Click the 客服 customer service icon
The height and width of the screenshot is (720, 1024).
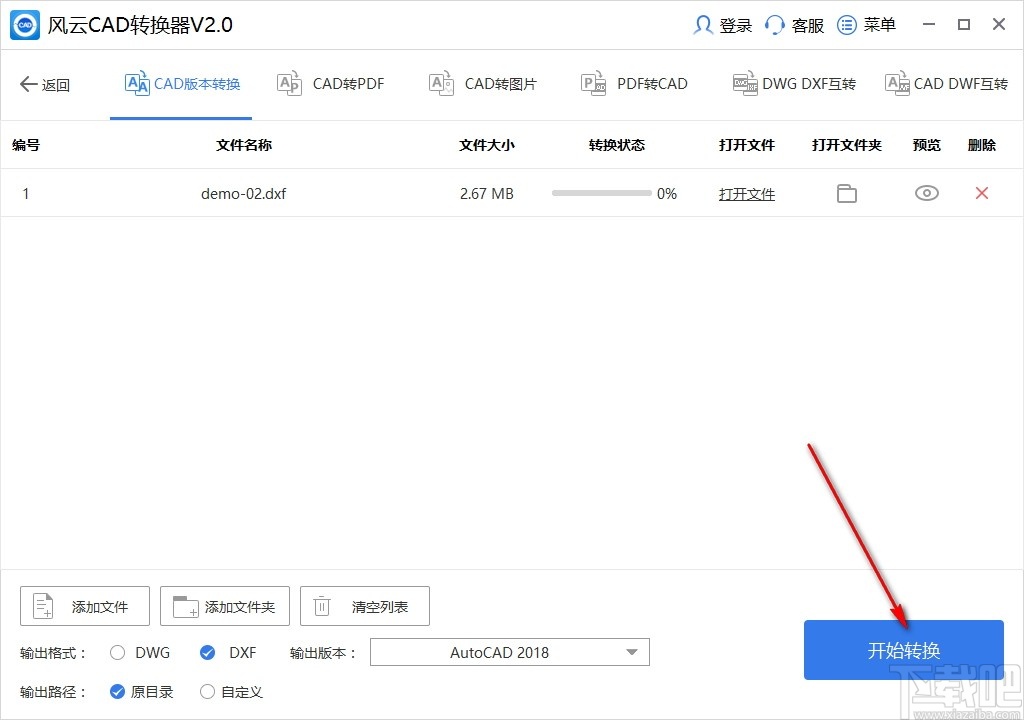(x=775, y=24)
